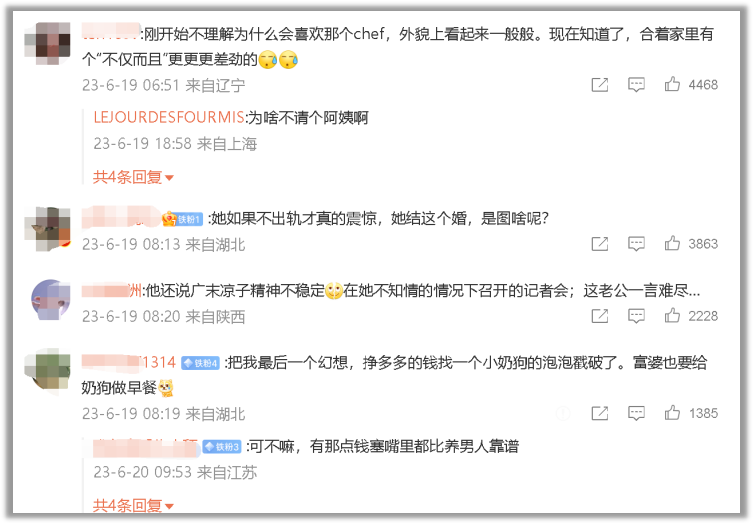The height and width of the screenshot is (524, 753).
Task: Expand 共4条回复 under LEJOURDESFOURMIS reply
Action: pyautogui.click(x=133, y=177)
